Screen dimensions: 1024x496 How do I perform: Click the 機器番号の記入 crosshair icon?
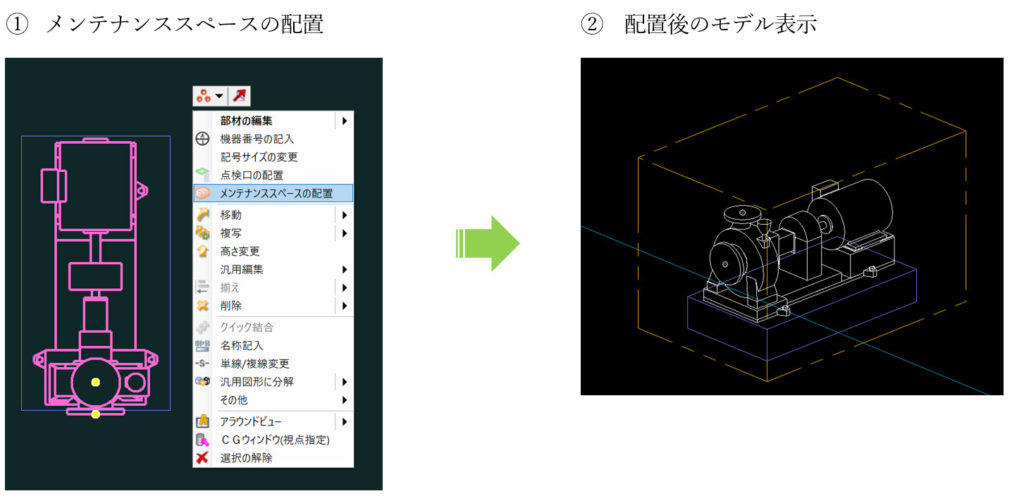(x=202, y=139)
